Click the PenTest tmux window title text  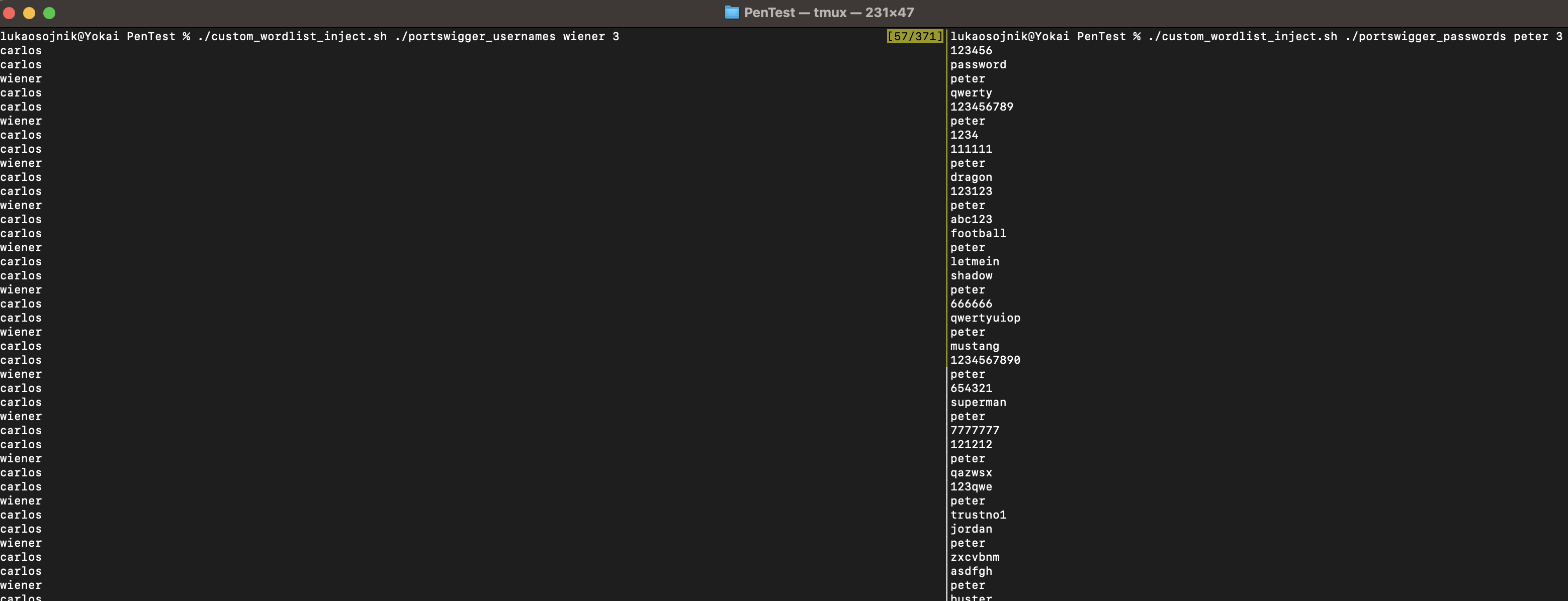pyautogui.click(x=828, y=13)
